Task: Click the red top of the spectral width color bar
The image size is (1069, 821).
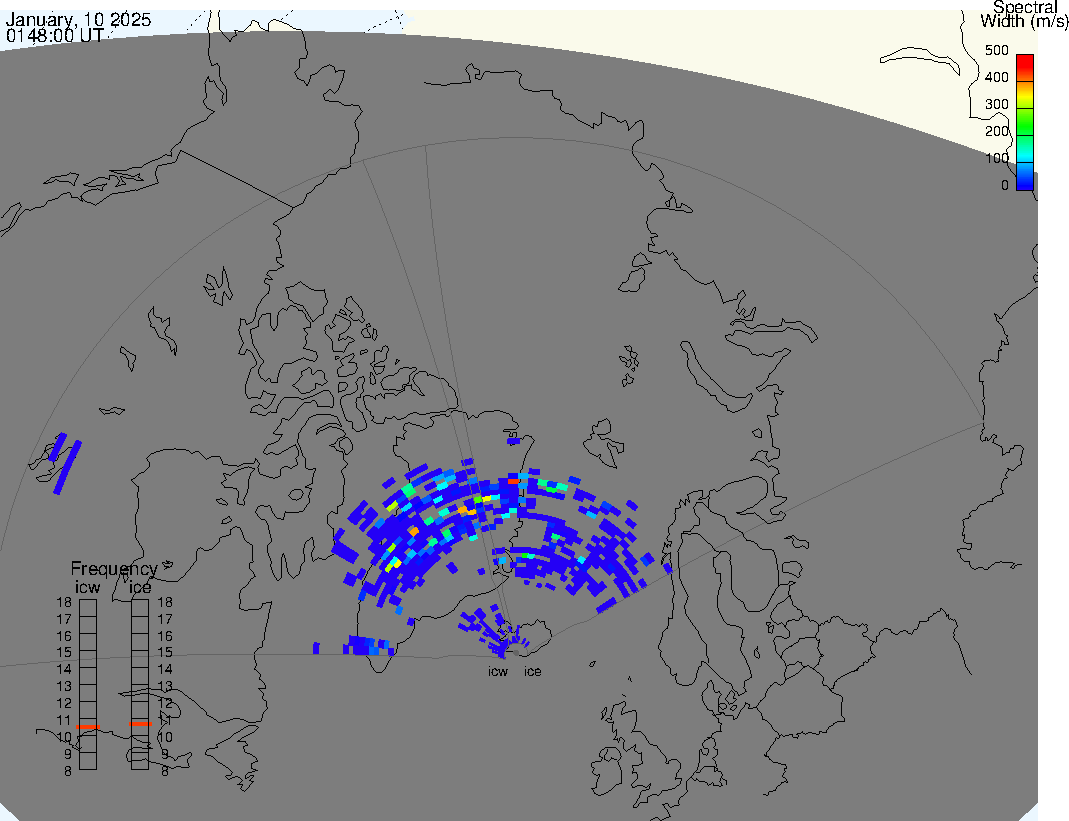Action: 1025,66
